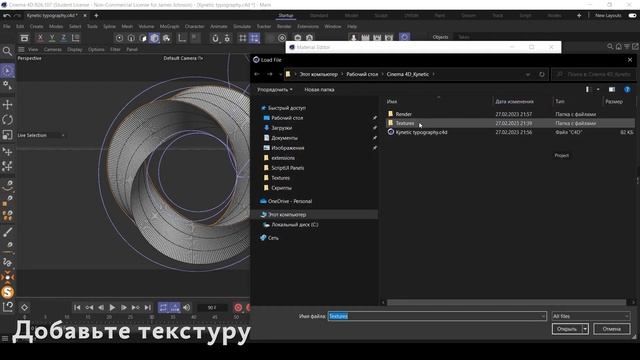Open Загрузки in navigation pane
Viewport: 640px width, 360px height.
[x=281, y=128]
